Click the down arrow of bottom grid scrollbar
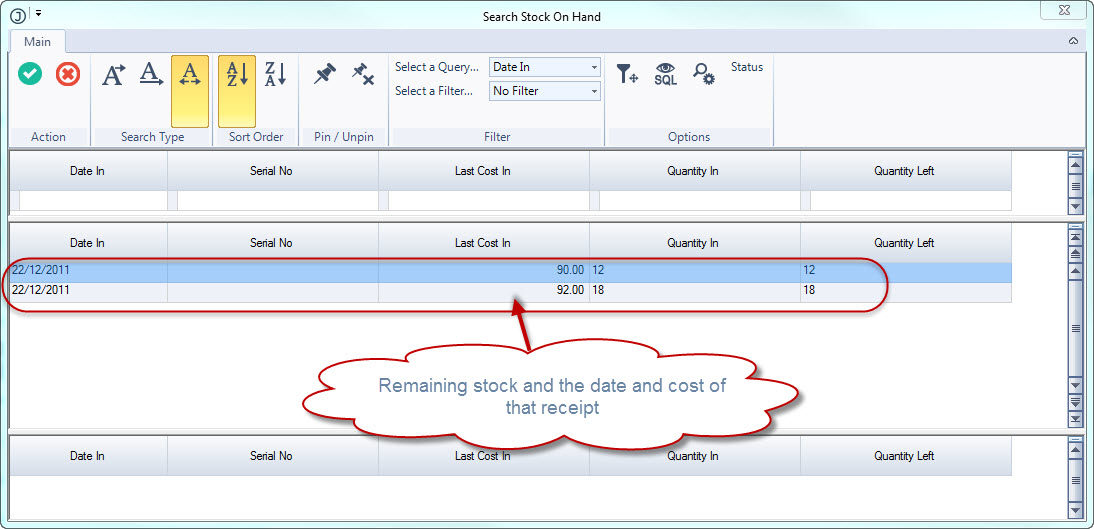 tap(1075, 512)
